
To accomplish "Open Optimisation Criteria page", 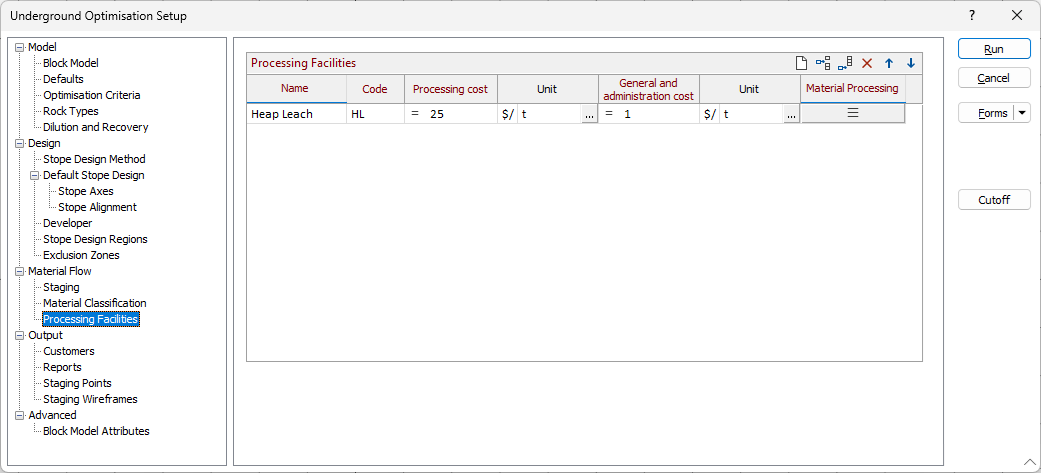I will coord(92,95).
